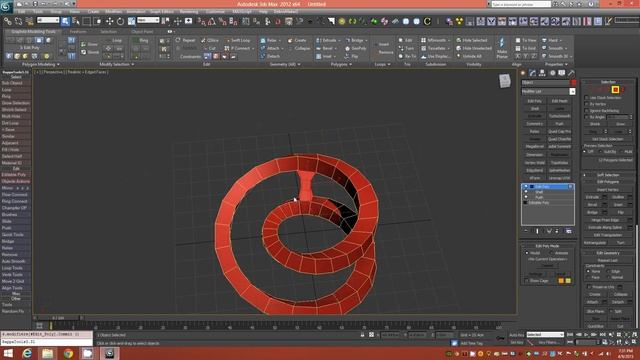Viewport: 640px width, 360px height.
Task: Click the Pin Stack icon below modifier stack
Action: click(526, 231)
